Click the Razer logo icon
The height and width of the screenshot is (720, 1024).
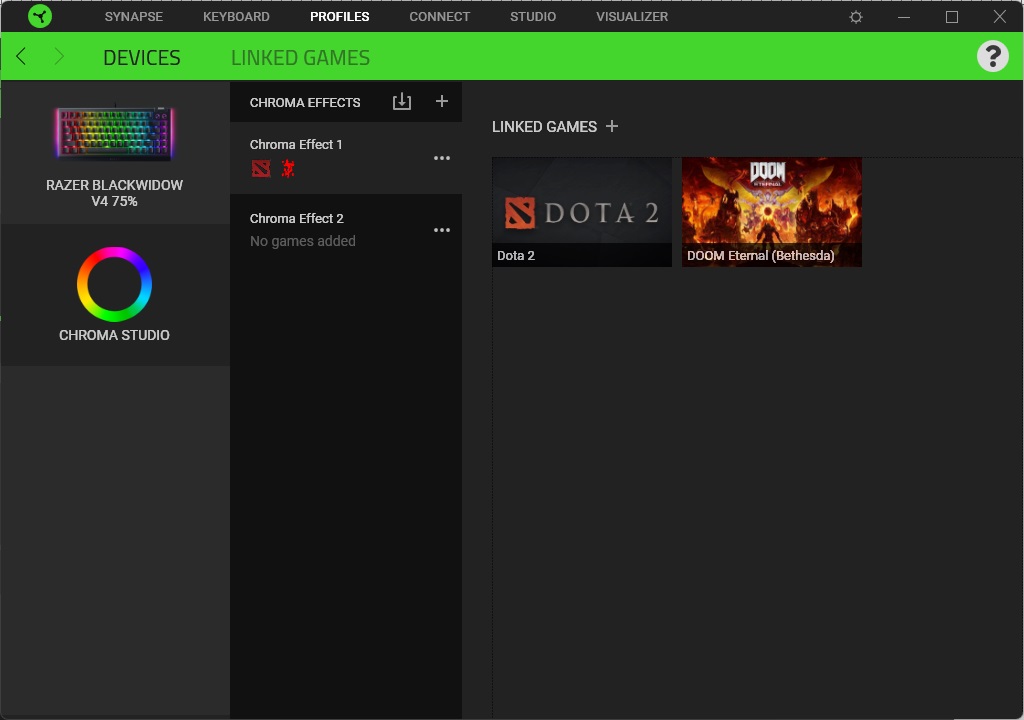40,16
